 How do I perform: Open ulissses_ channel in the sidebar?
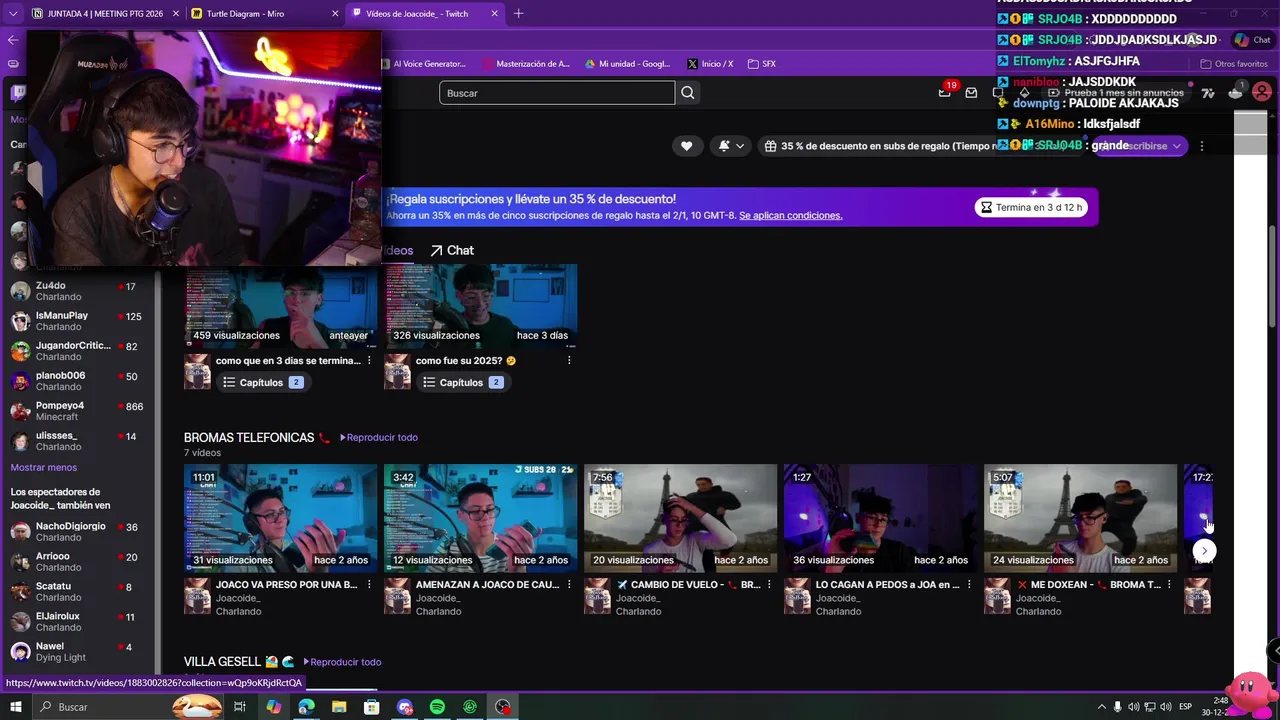coord(78,441)
